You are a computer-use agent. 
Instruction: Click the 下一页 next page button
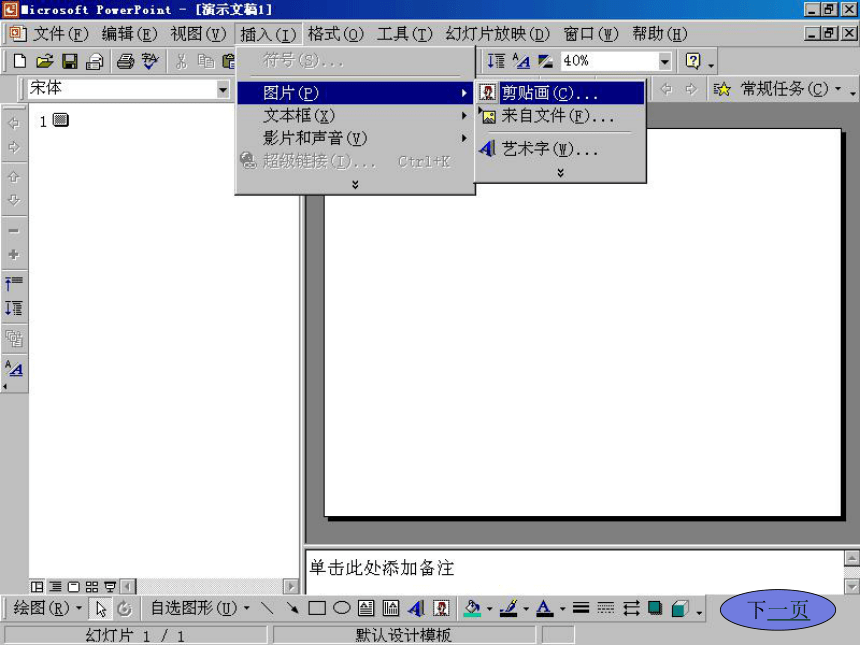(x=778, y=609)
